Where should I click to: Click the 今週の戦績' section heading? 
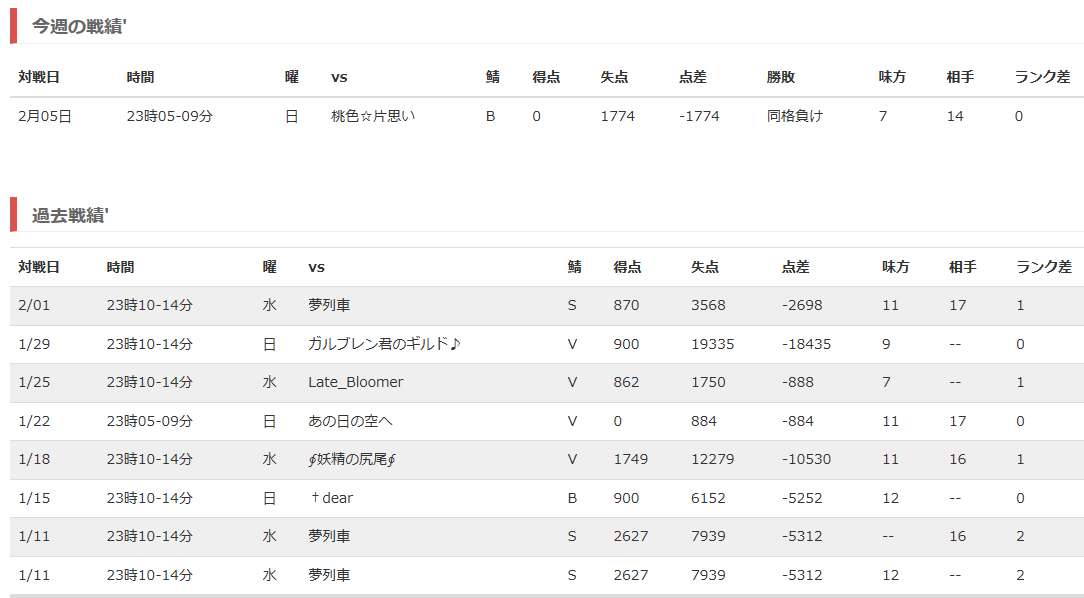[79, 26]
